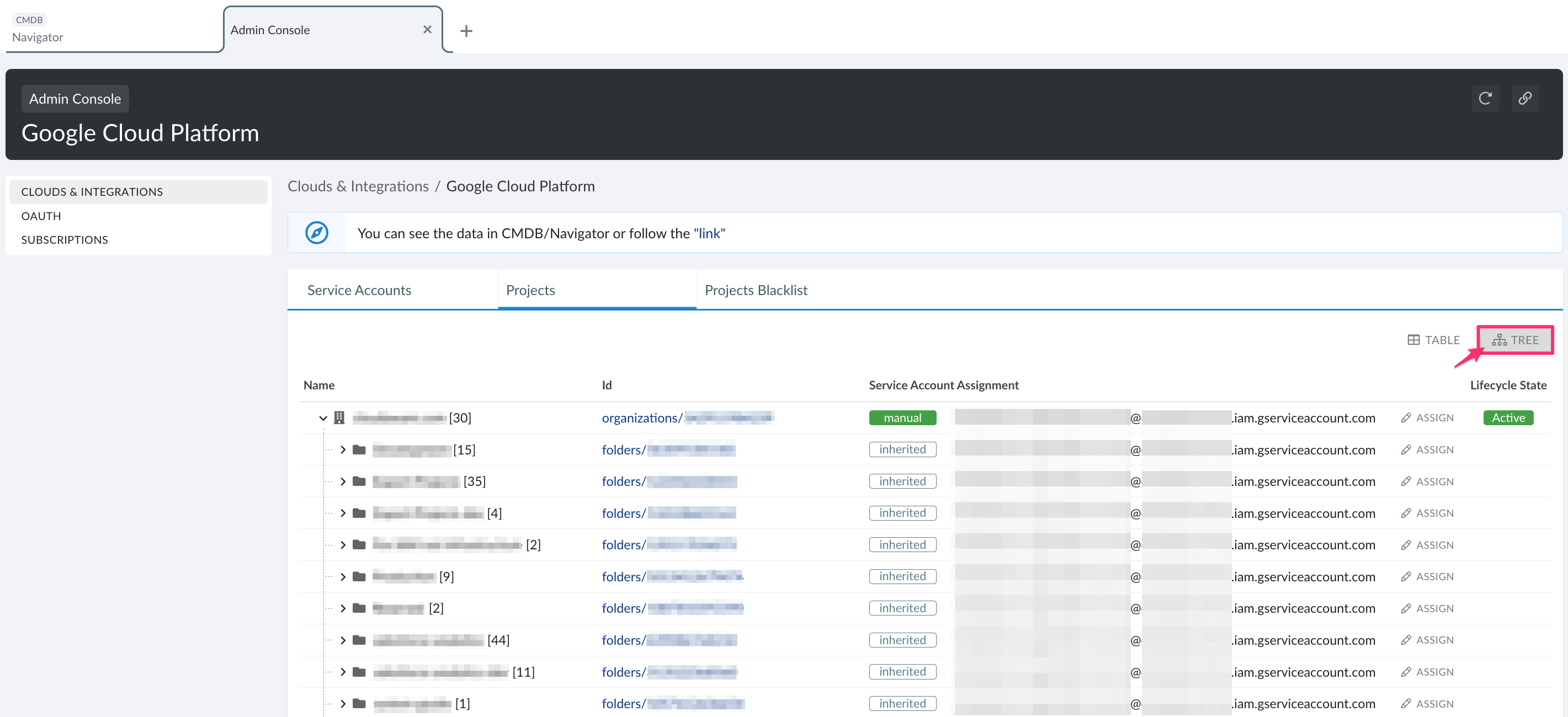Viewport: 1568px width, 717px height.
Task: Click the CMDB badge on the Navigator tab
Action: click(x=30, y=19)
